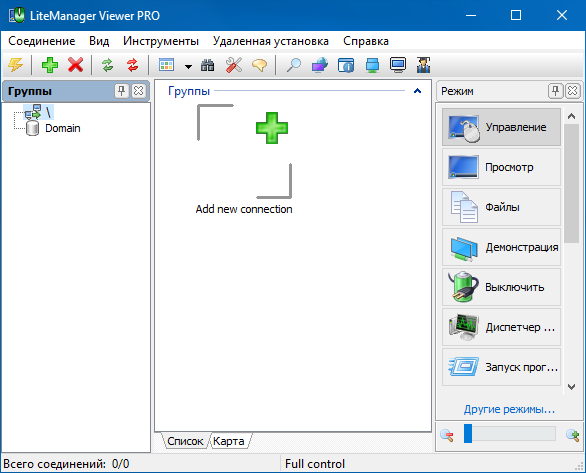This screenshot has height=473, width=586.
Task: Click the mode list scrollbar thumb
Action: pos(571,183)
